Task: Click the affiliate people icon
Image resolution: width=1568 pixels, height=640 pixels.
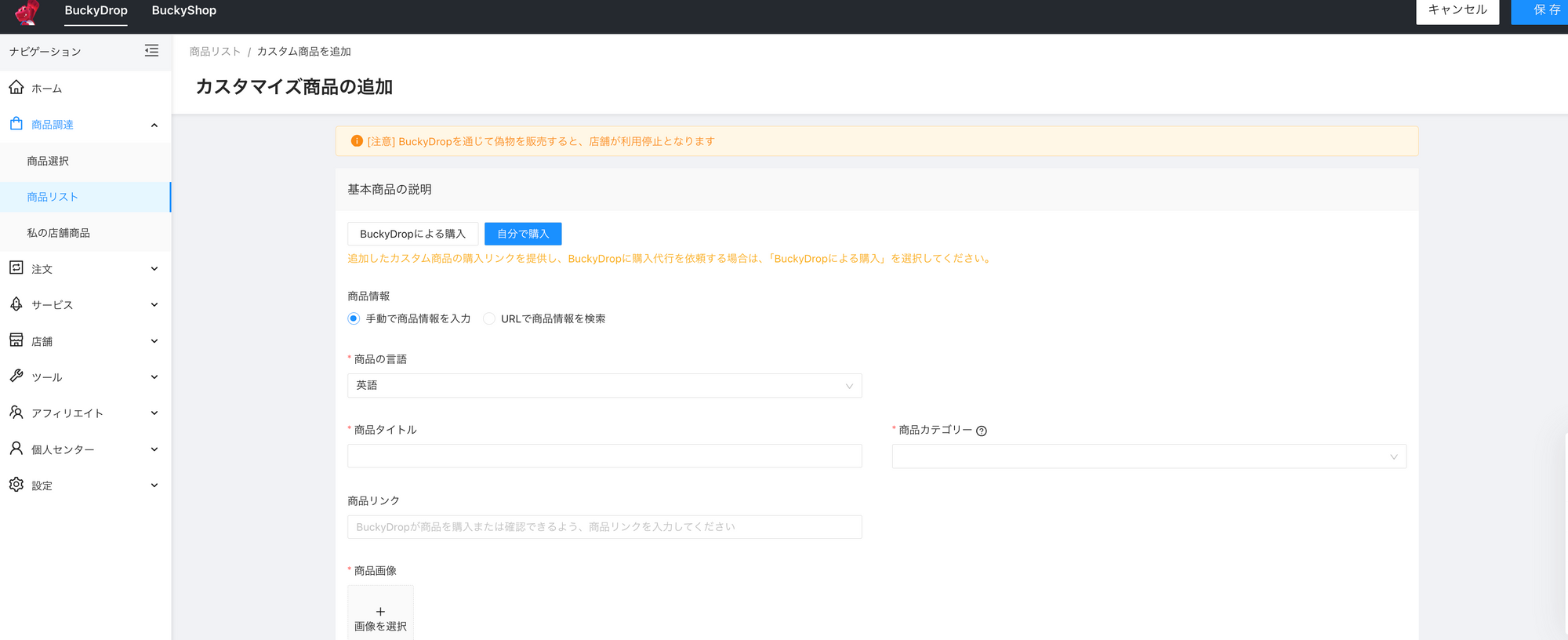Action: [16, 412]
